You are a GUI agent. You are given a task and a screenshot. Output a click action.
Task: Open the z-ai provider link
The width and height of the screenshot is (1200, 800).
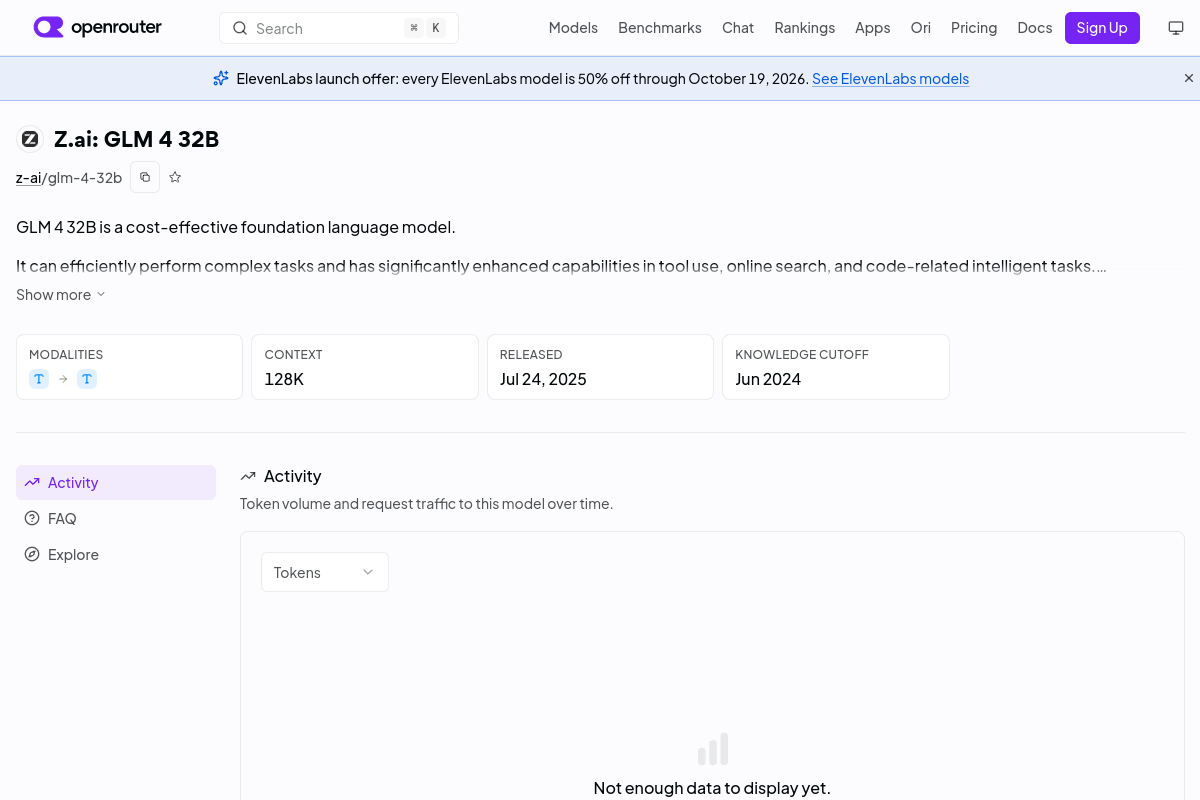(28, 178)
